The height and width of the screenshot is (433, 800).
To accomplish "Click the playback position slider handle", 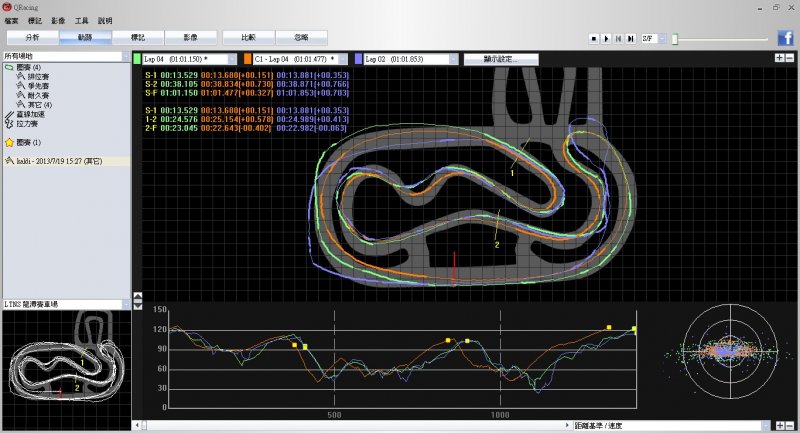I will pyautogui.click(x=674, y=39).
